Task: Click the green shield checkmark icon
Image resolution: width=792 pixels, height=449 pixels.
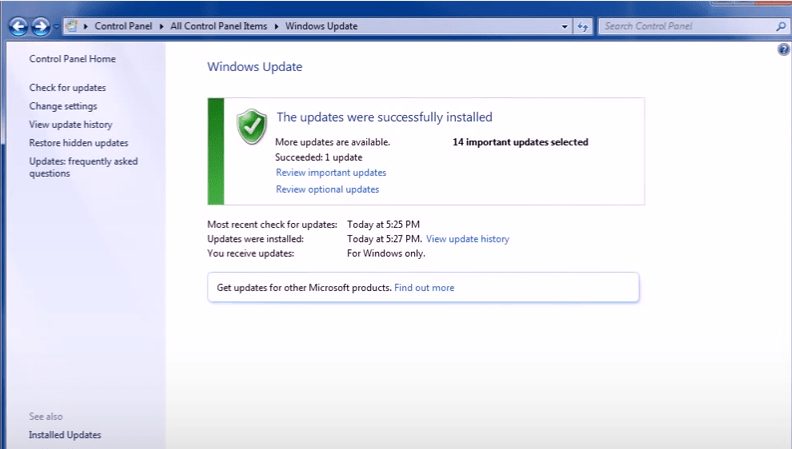Action: pyautogui.click(x=252, y=127)
